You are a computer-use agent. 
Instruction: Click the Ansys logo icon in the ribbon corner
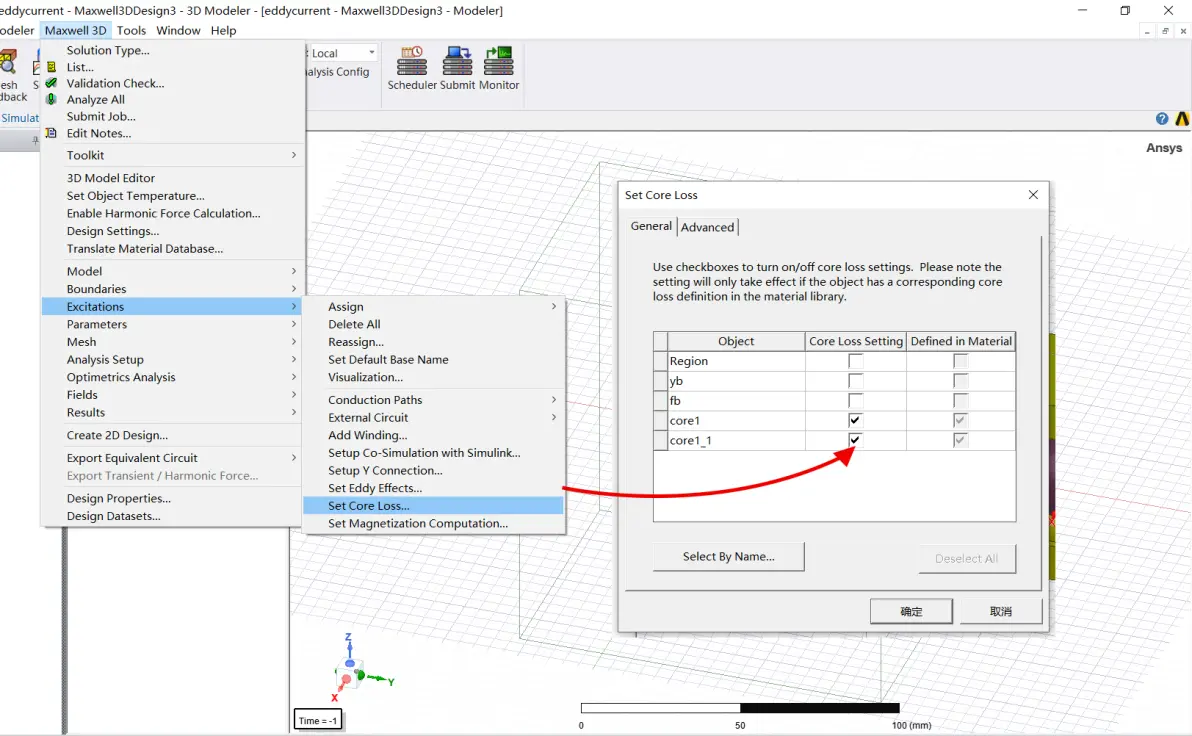(1183, 119)
